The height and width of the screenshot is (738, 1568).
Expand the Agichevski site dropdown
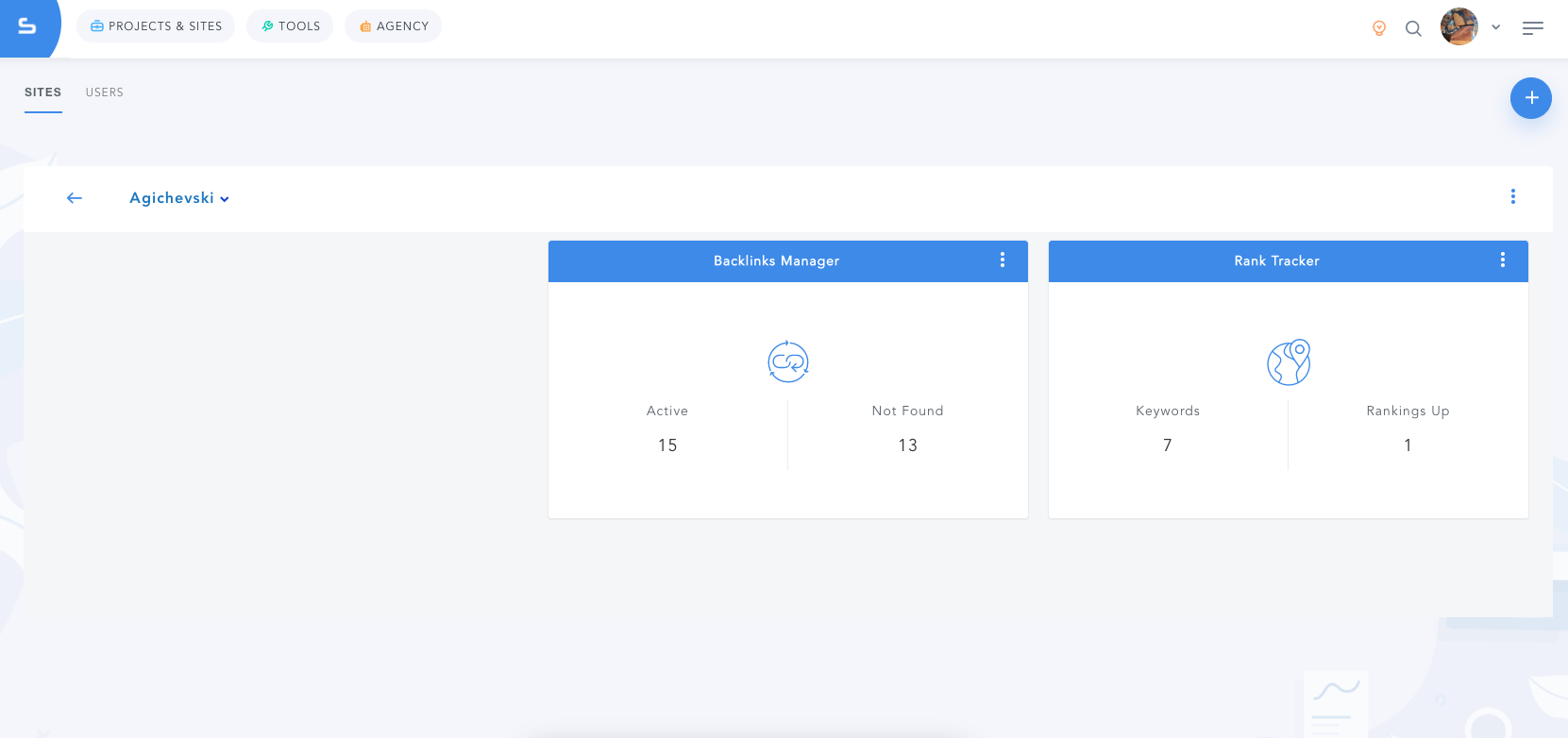click(x=179, y=198)
